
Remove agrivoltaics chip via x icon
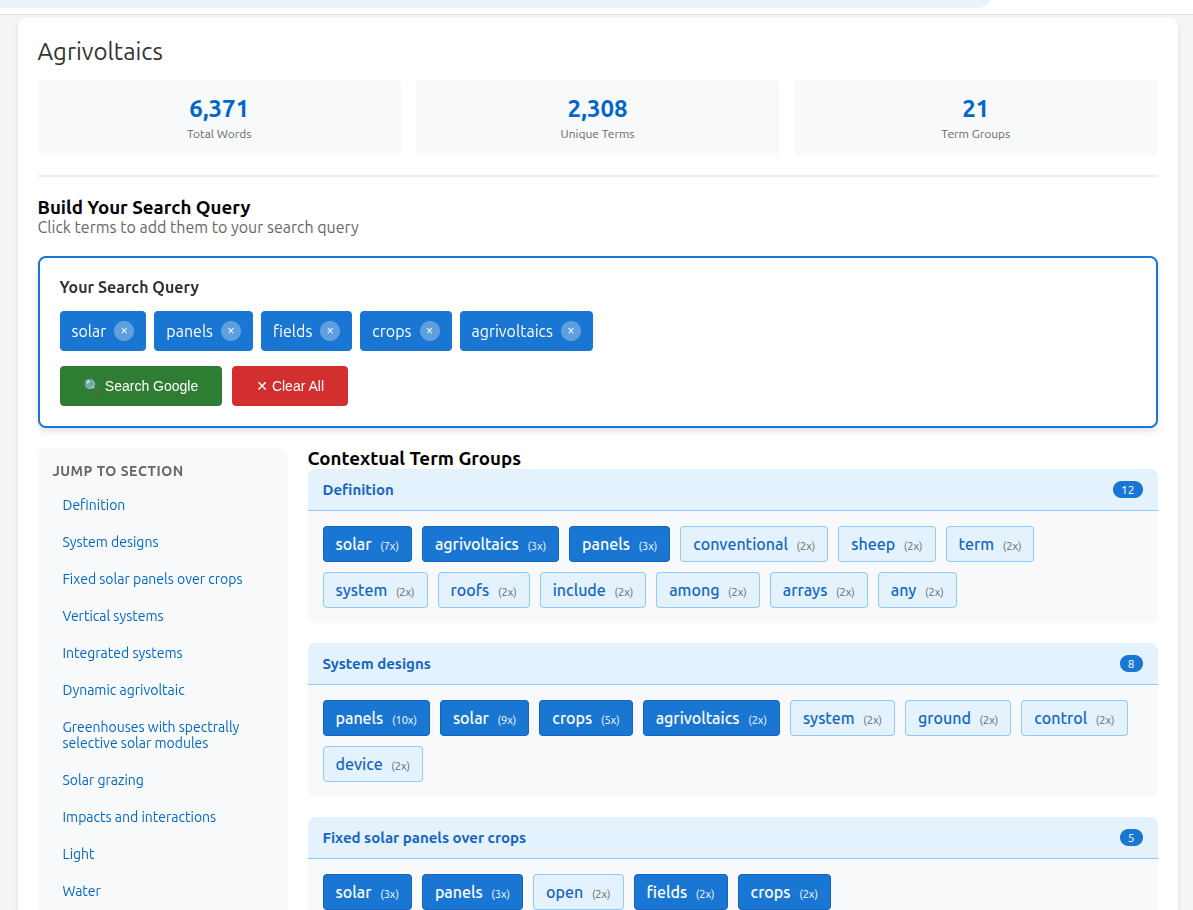point(571,331)
